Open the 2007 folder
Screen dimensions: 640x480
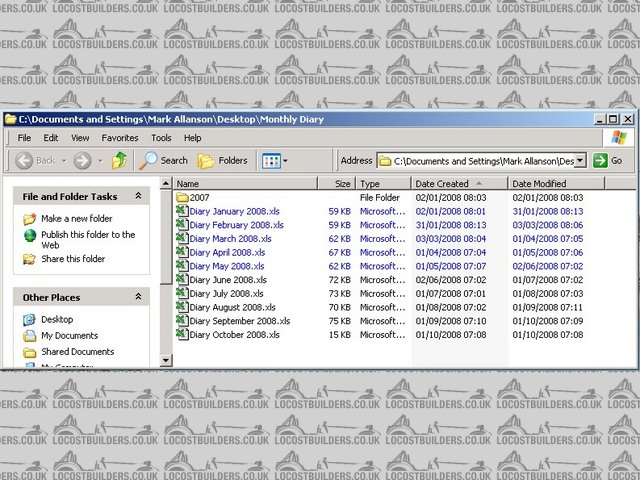199,198
